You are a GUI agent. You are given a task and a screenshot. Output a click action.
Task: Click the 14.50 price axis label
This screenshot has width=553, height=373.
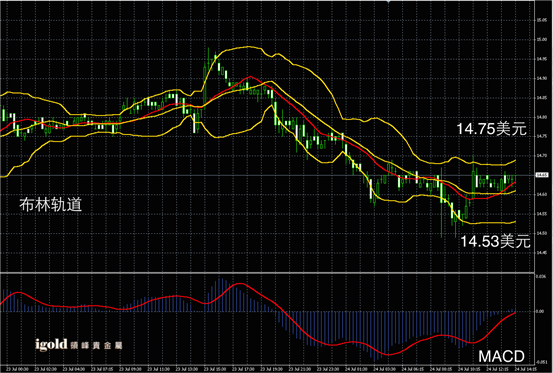tap(542, 233)
